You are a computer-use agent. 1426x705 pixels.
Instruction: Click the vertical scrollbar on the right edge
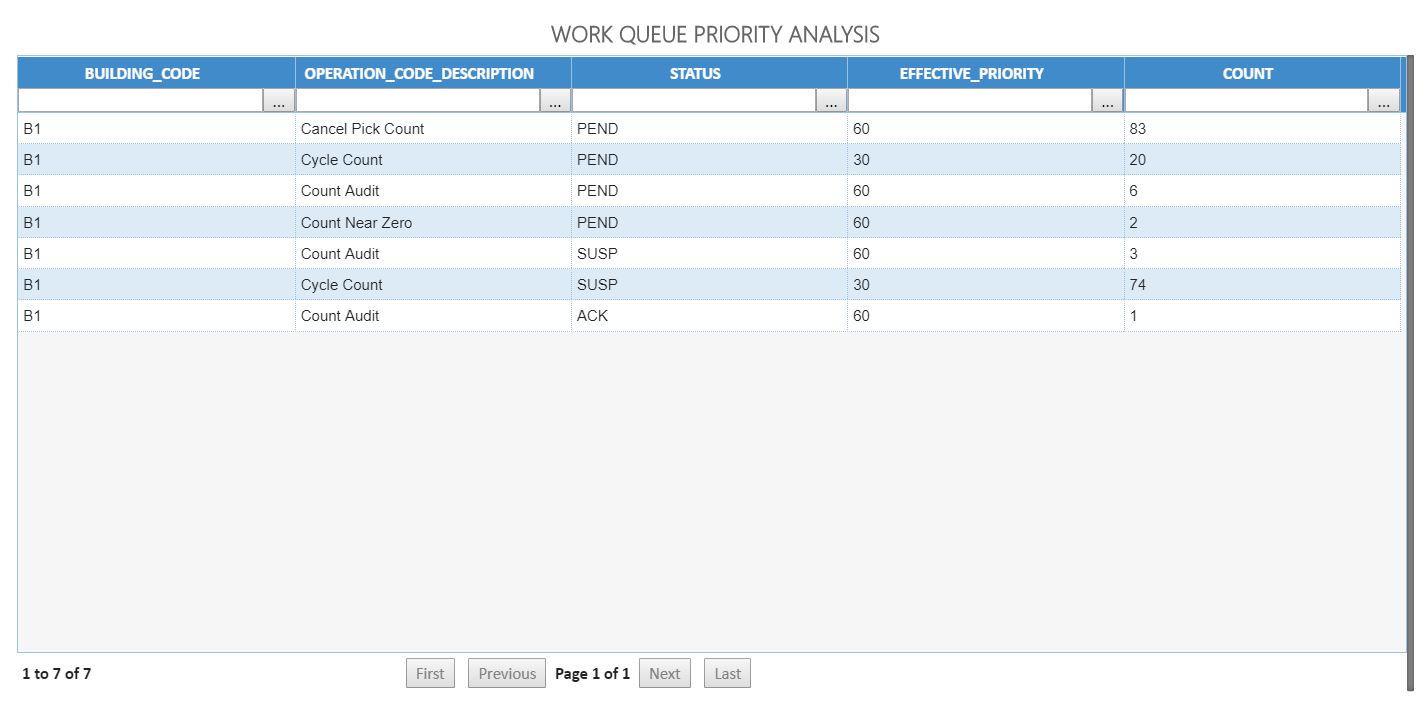tap(1410, 370)
